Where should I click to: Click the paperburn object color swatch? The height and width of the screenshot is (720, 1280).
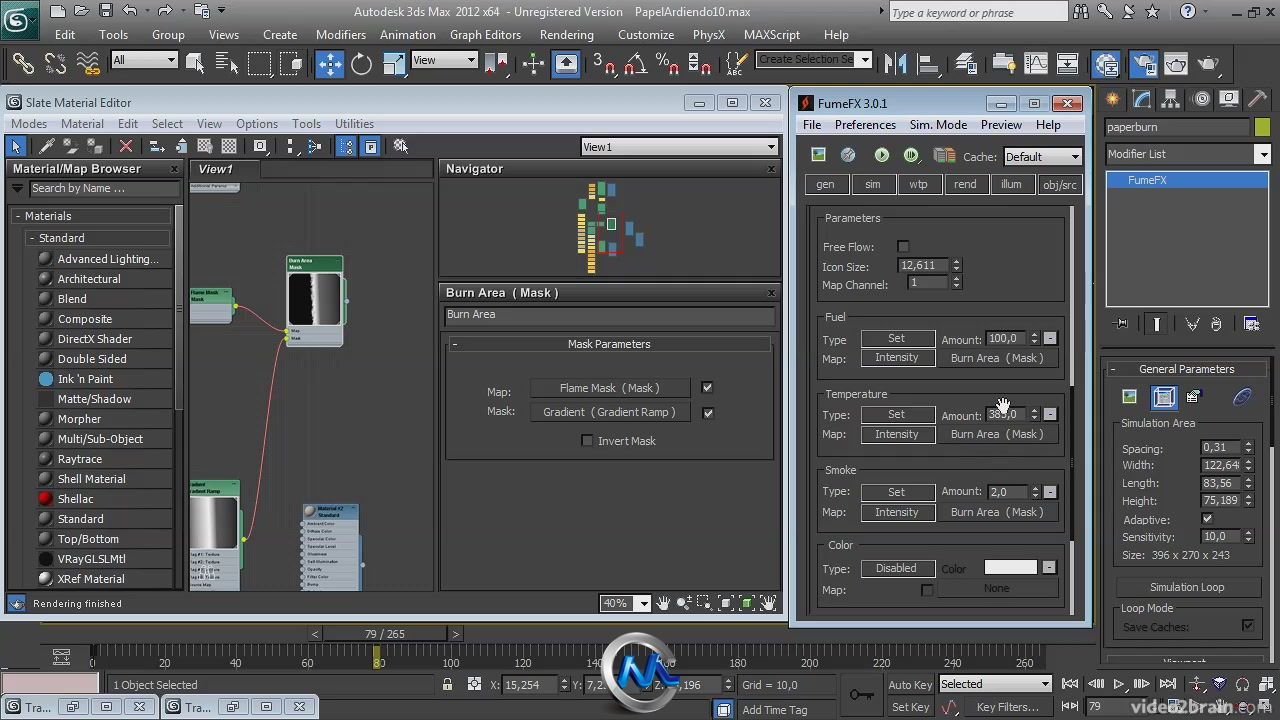tap(1260, 127)
